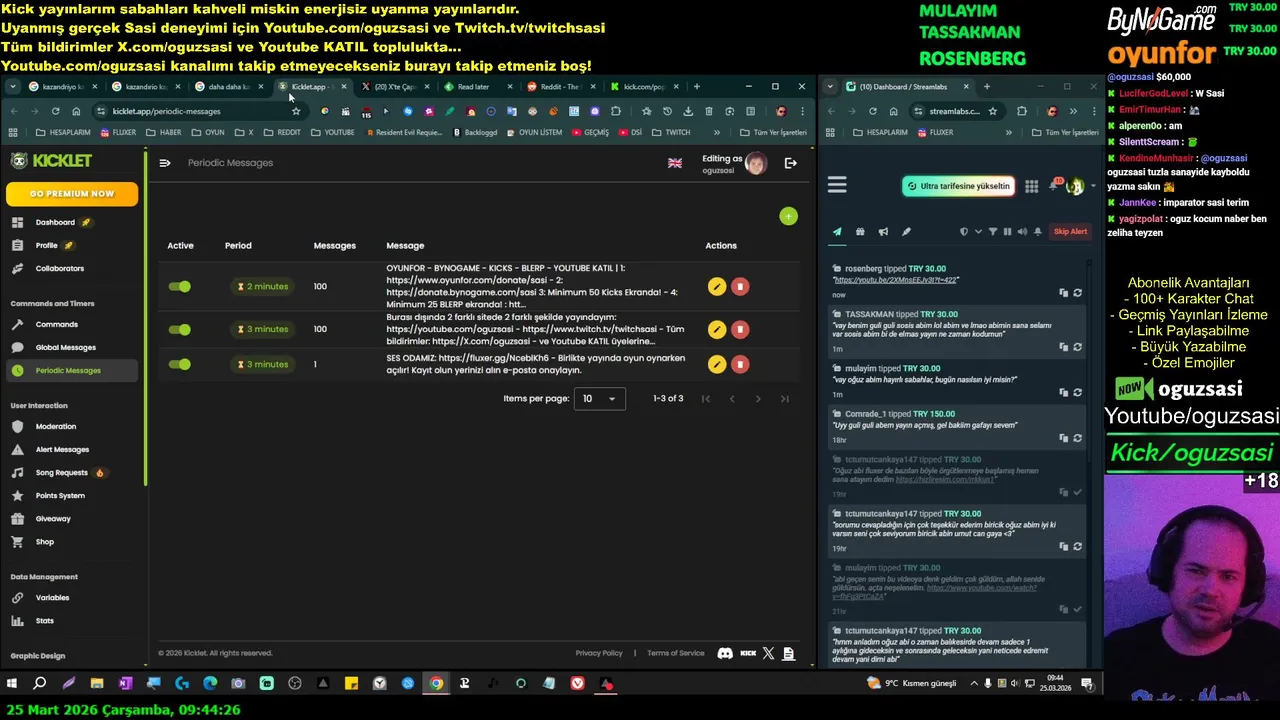Click Ultra tarifesine yükseltin button
Viewport: 1280px width, 720px height.
pos(958,186)
